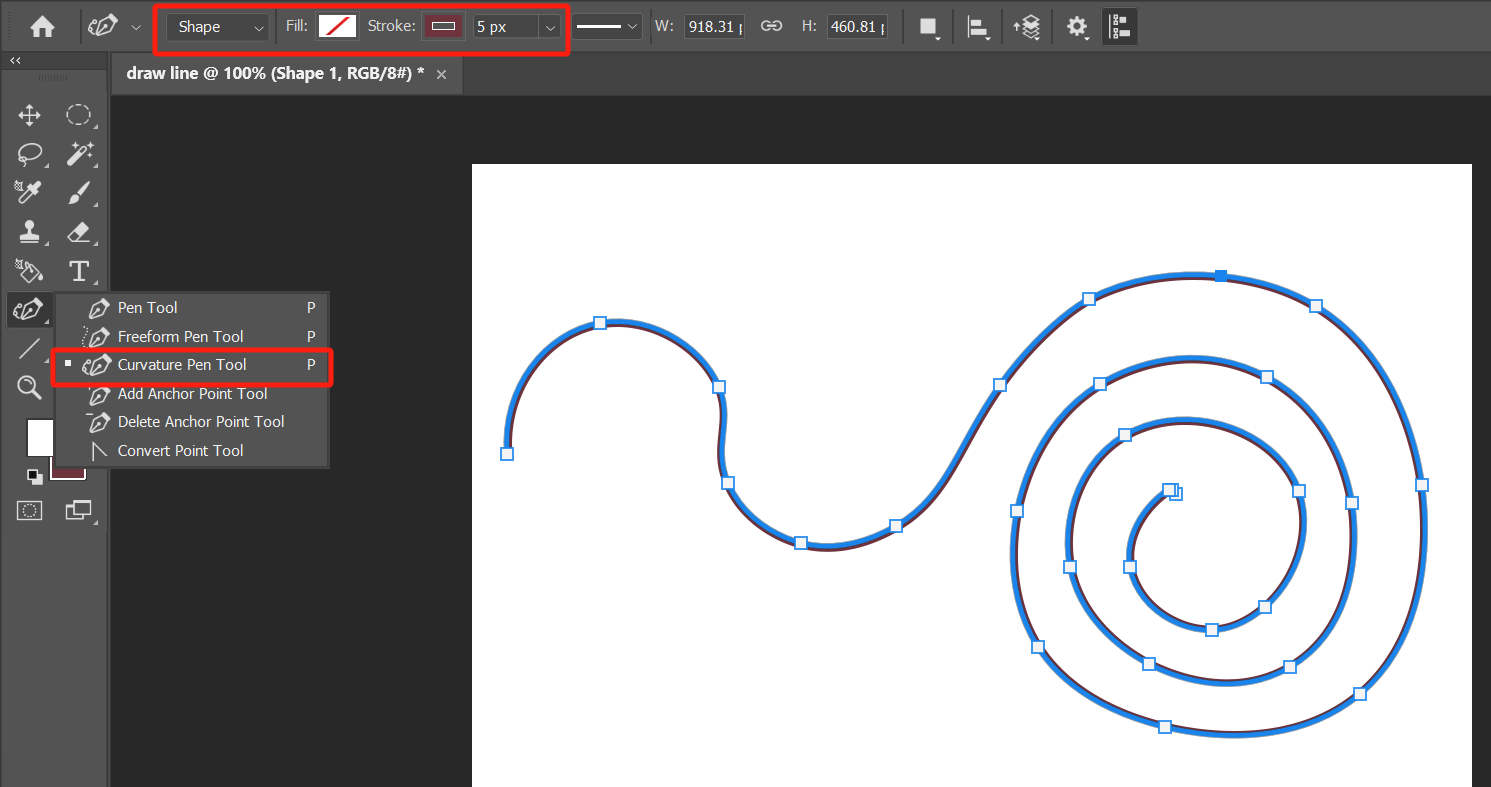Viewport: 1491px width, 787px height.
Task: Toggle path alignment options
Action: 978,26
